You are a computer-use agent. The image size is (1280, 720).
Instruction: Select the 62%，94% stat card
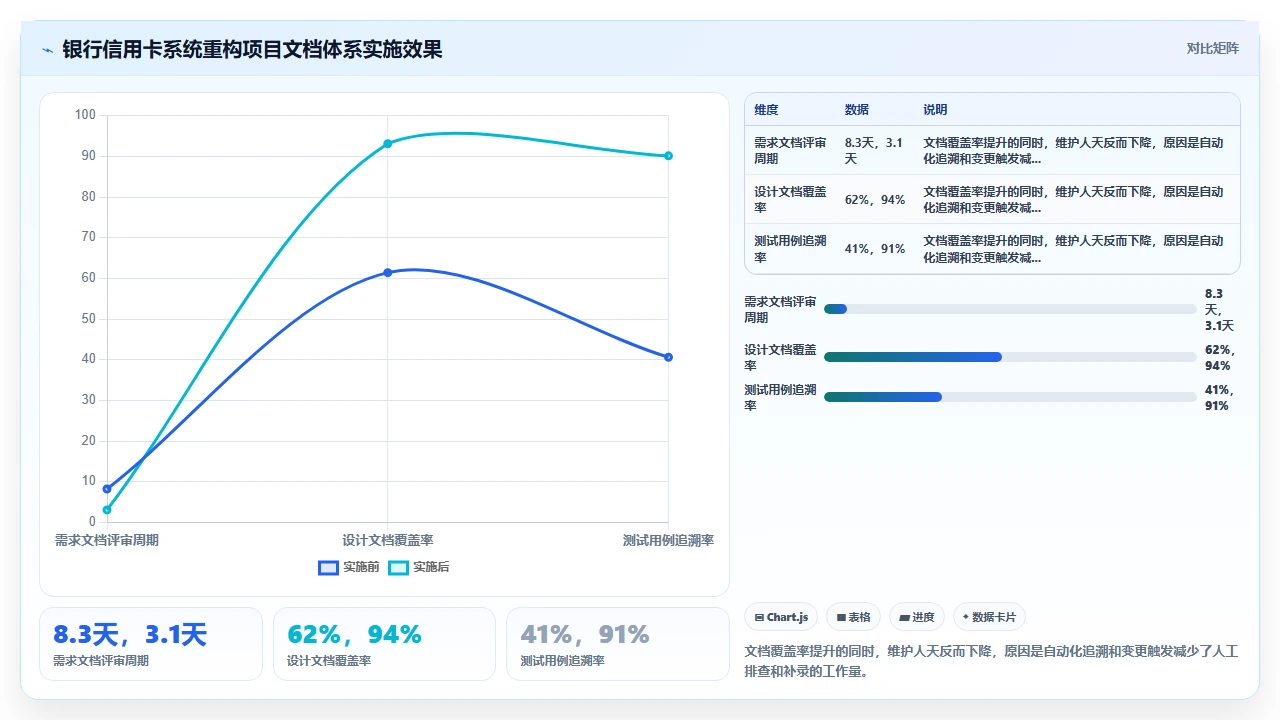384,644
